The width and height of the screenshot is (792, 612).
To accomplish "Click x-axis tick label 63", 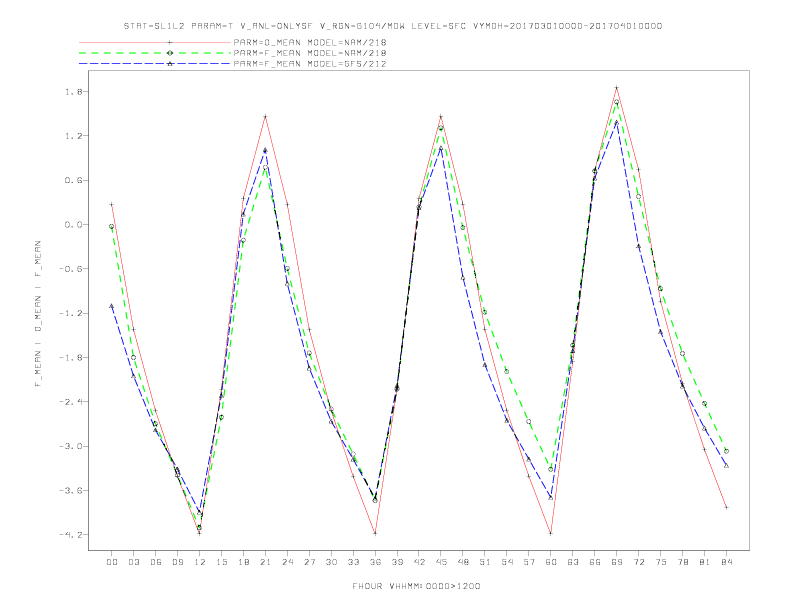I will (573, 562).
